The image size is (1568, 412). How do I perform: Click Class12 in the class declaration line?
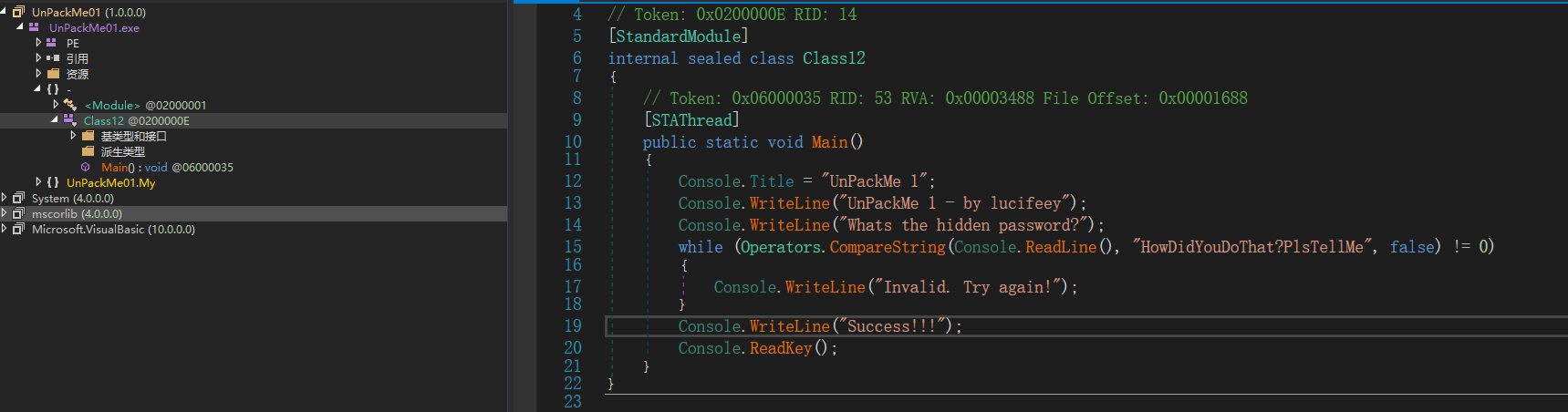point(834,58)
